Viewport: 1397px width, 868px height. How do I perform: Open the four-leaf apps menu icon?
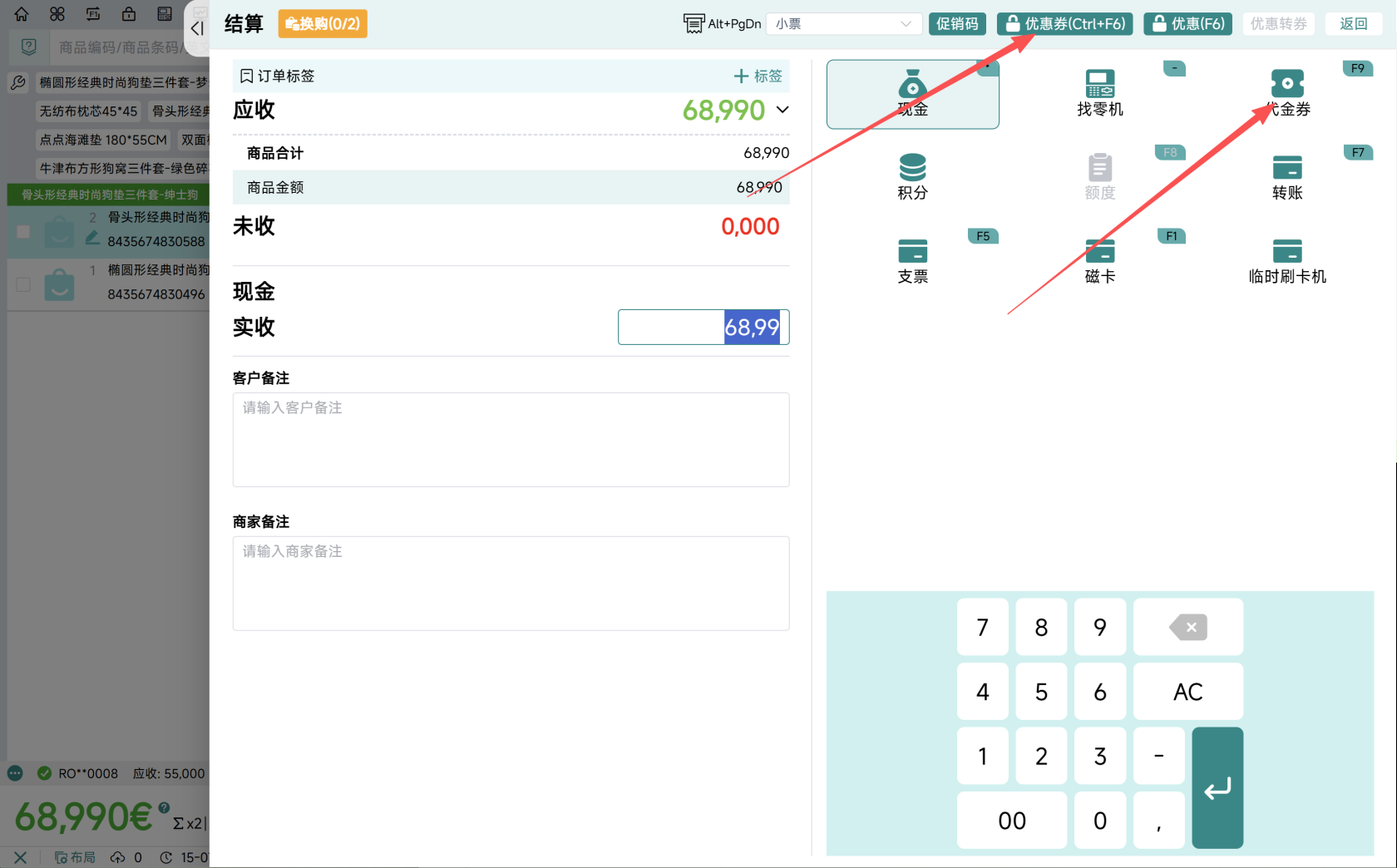57,14
